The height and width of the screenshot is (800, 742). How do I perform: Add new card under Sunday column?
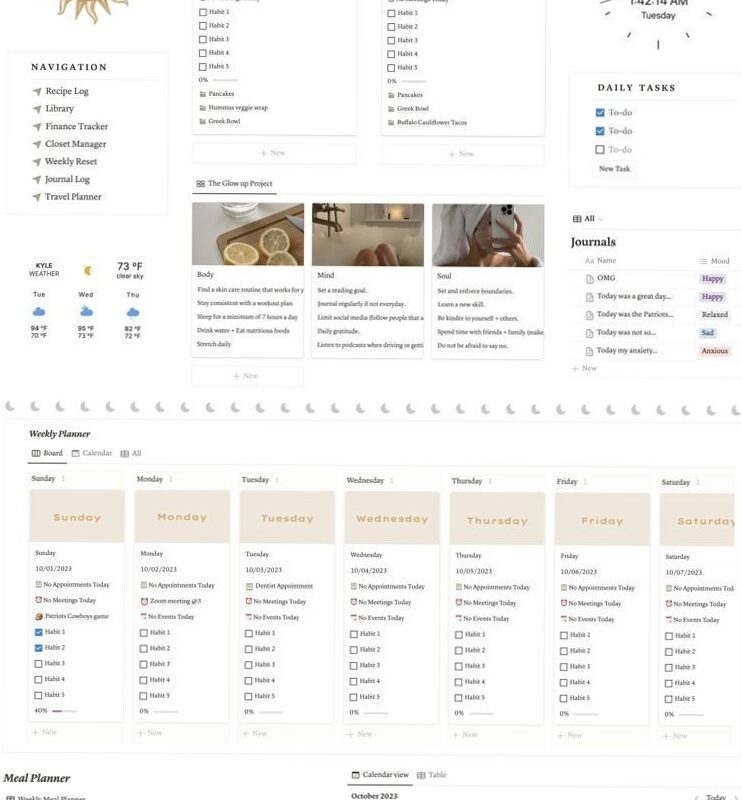44,732
